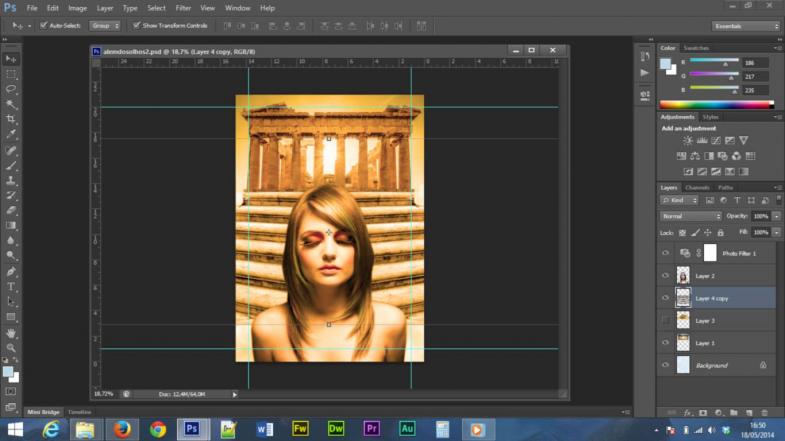Expand the Essentials workspace dropdown
785x441 pixels.
click(x=745, y=25)
